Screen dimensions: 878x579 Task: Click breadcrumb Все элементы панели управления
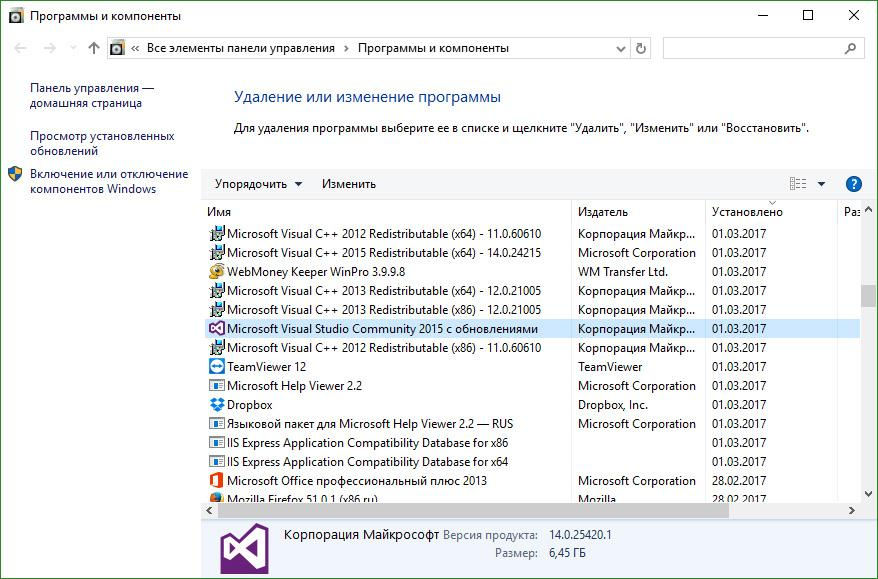tap(241, 48)
